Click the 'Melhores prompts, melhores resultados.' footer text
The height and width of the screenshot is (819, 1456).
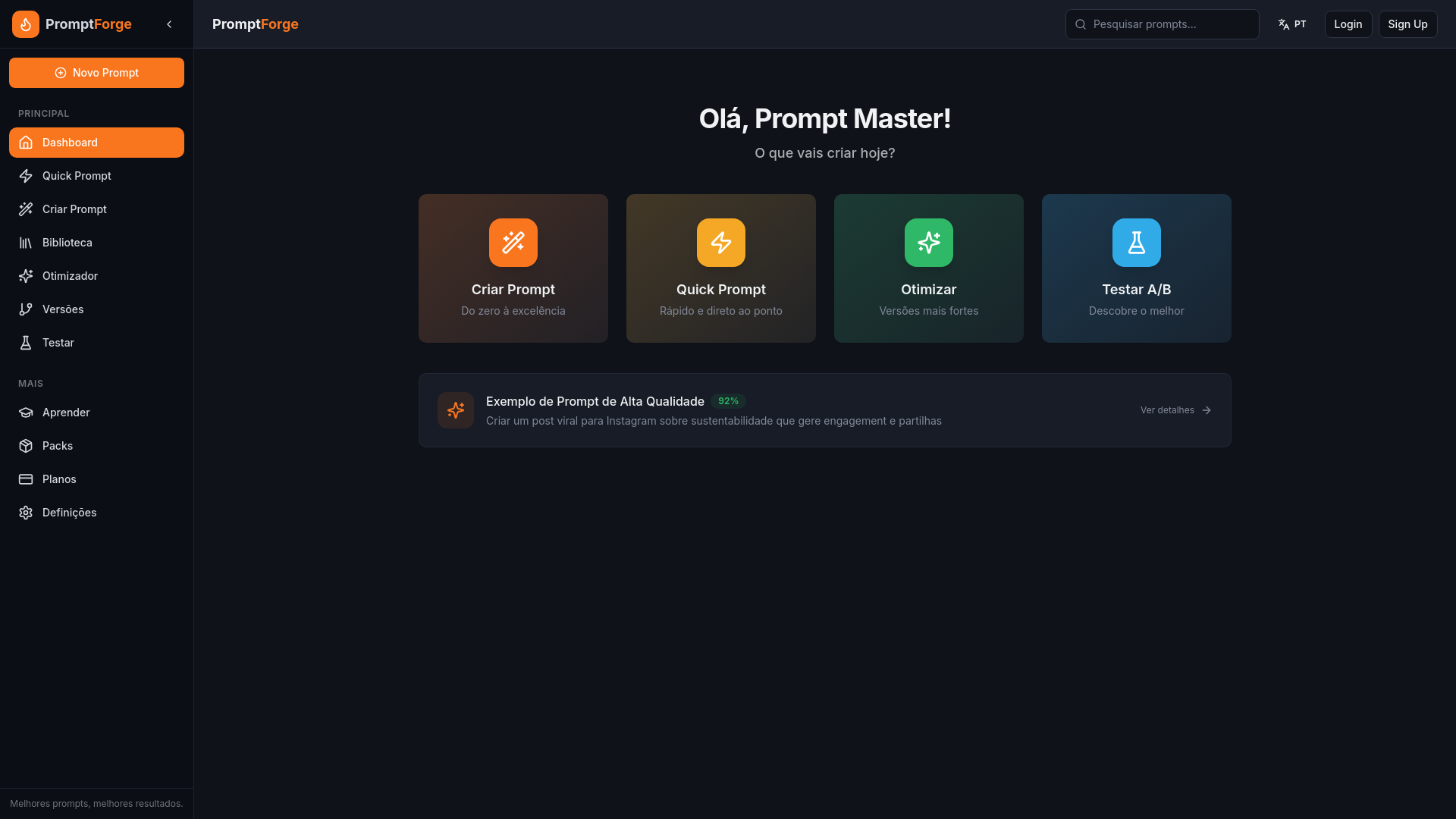(x=96, y=804)
